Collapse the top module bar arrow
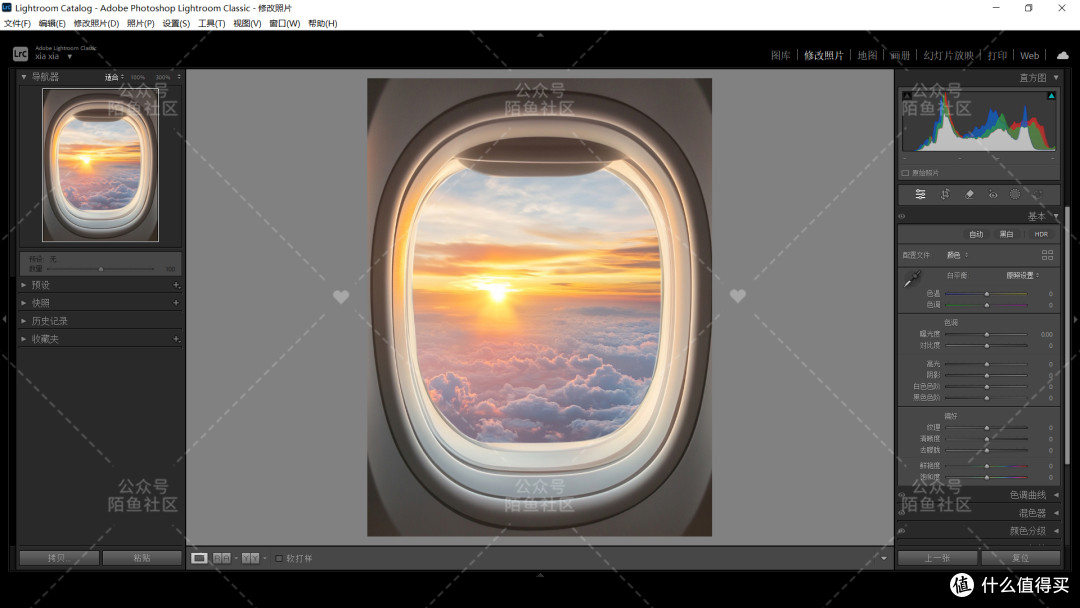The image size is (1080, 608). coord(540,34)
